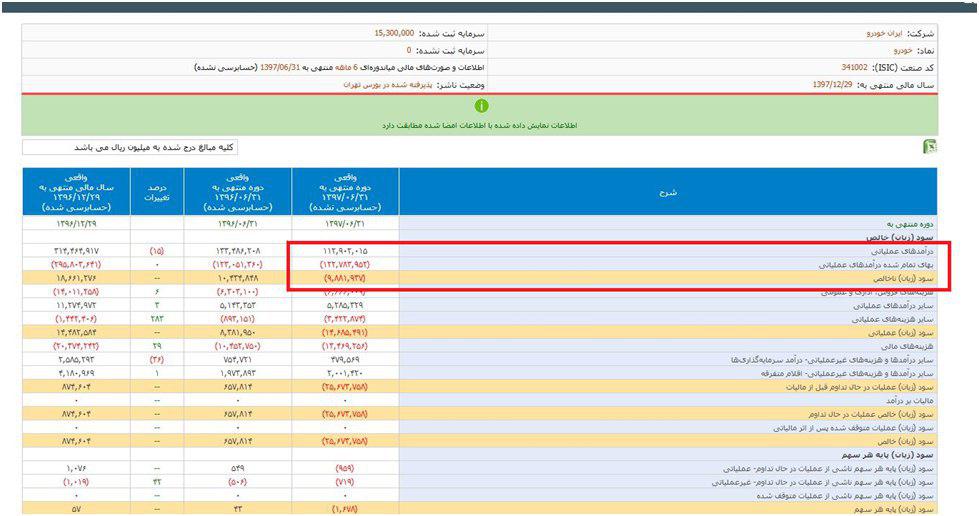Click fiscal year end date 1397/12/29

click(832, 84)
